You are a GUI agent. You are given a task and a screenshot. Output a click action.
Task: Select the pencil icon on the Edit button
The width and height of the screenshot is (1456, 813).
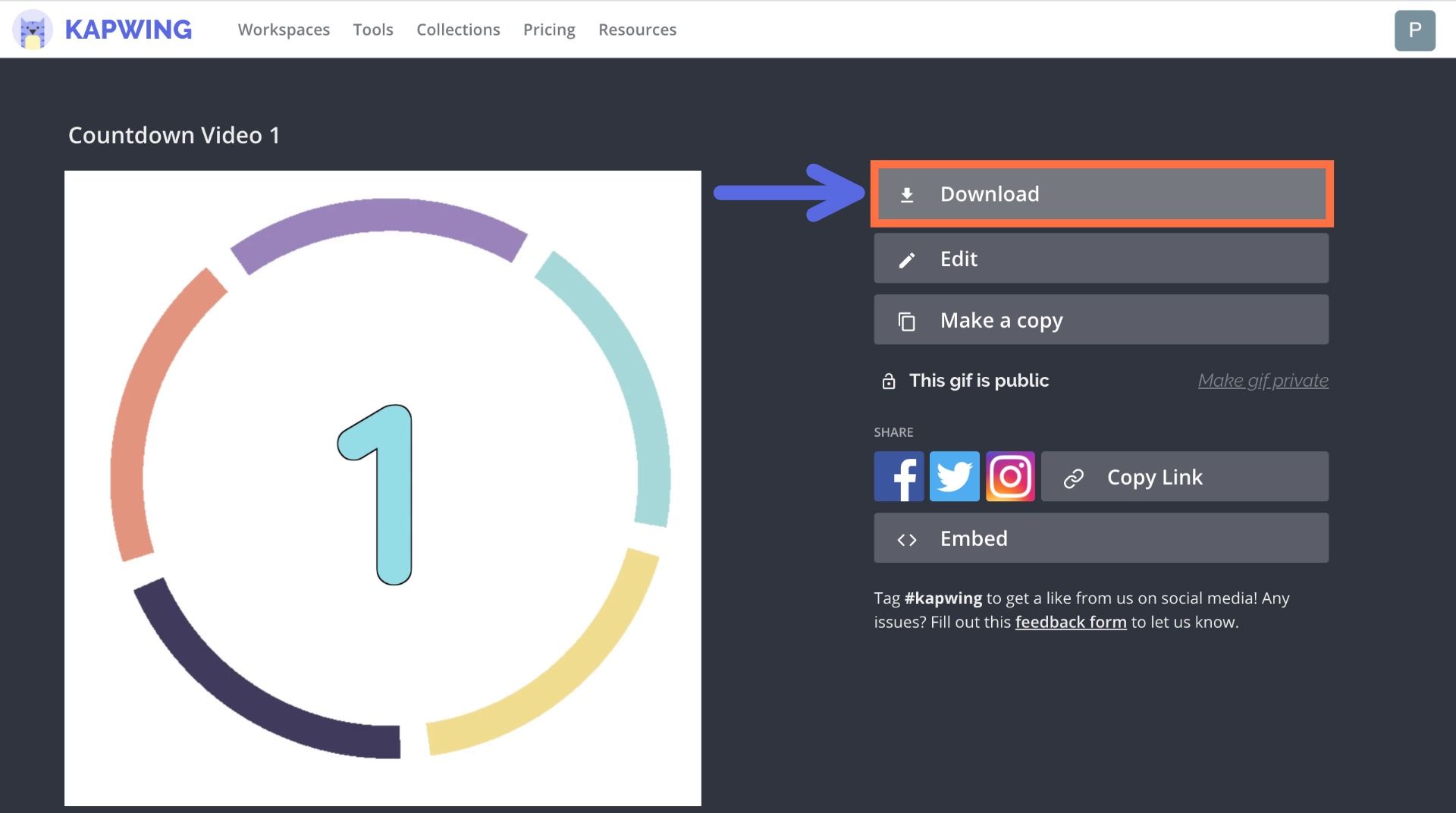click(907, 259)
